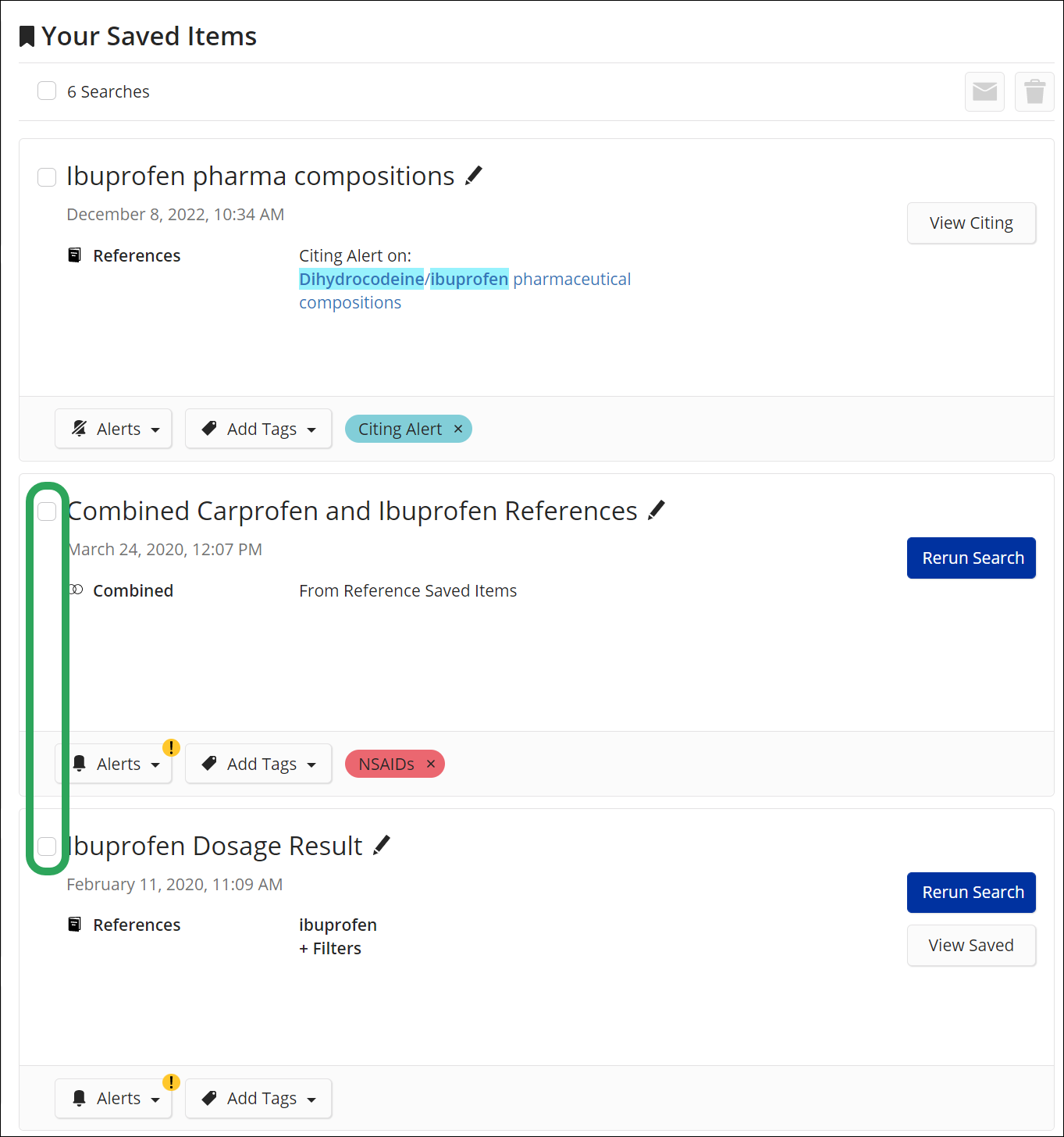Click the trash delete icon
Image resolution: width=1064 pixels, height=1137 pixels.
tap(1034, 92)
